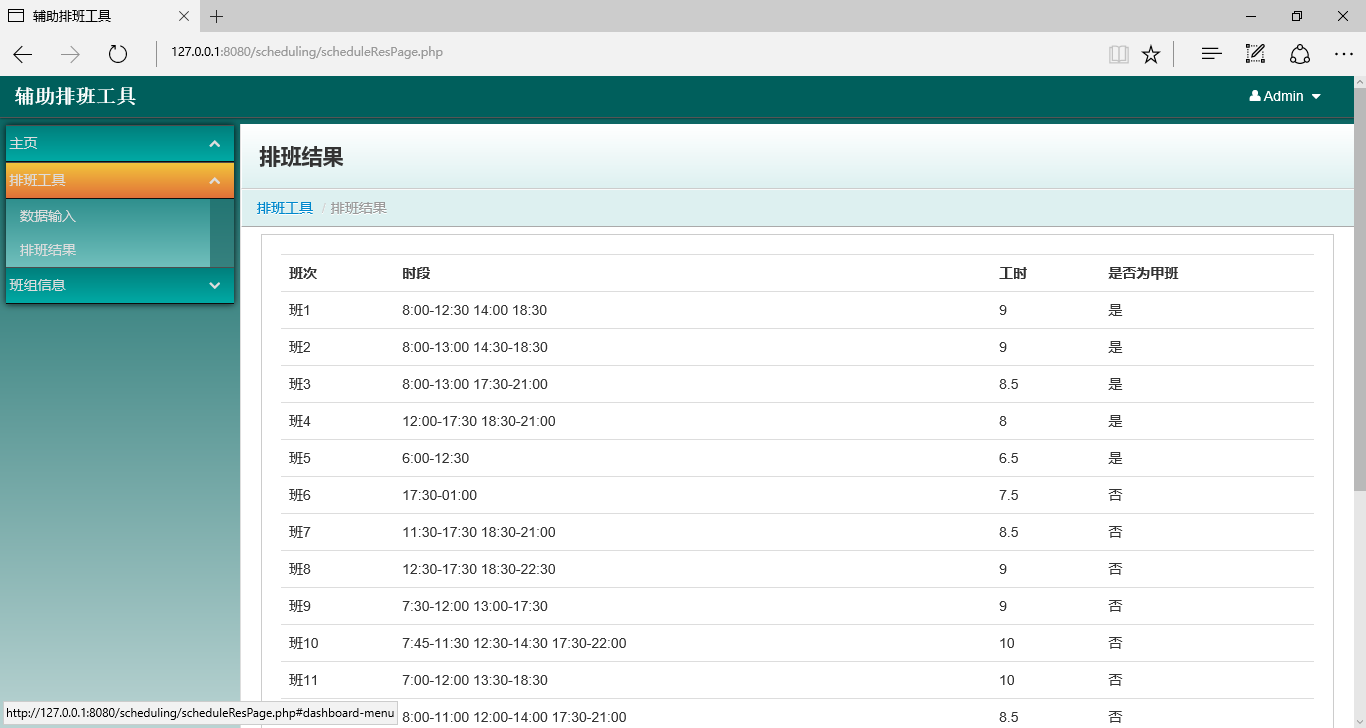Click the share icon in toolbar
Screen dimensions: 1366x728
1299,54
